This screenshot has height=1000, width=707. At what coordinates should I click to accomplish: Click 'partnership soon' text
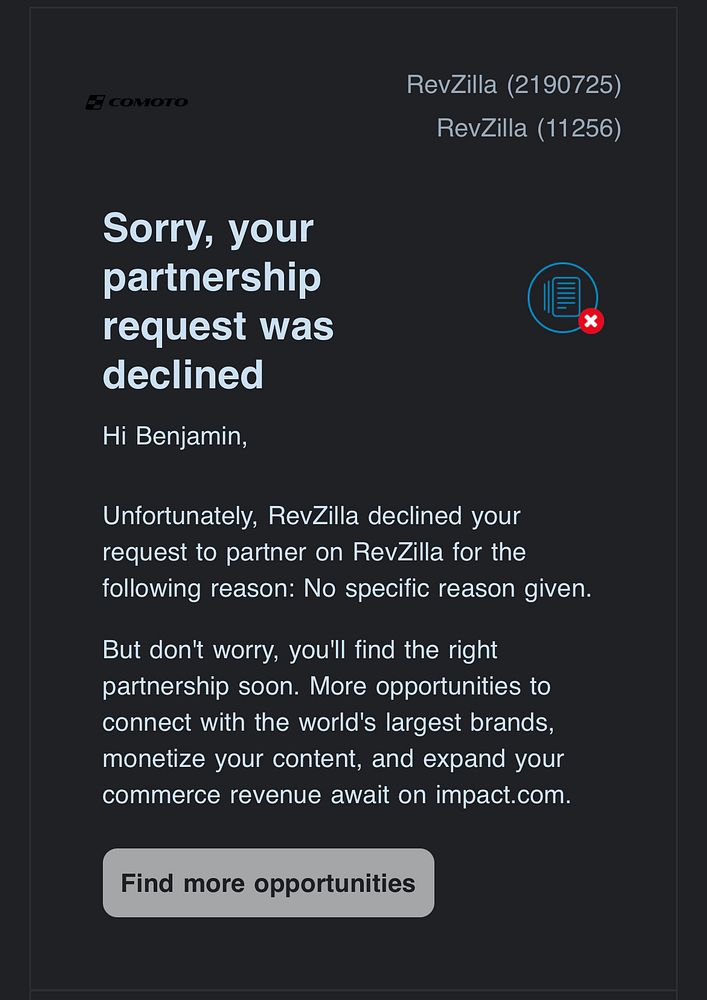click(201, 686)
